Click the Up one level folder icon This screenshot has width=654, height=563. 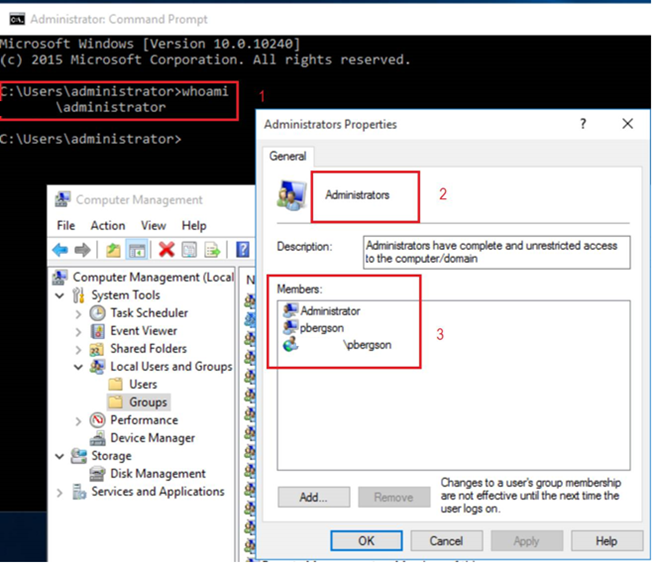pos(113,250)
